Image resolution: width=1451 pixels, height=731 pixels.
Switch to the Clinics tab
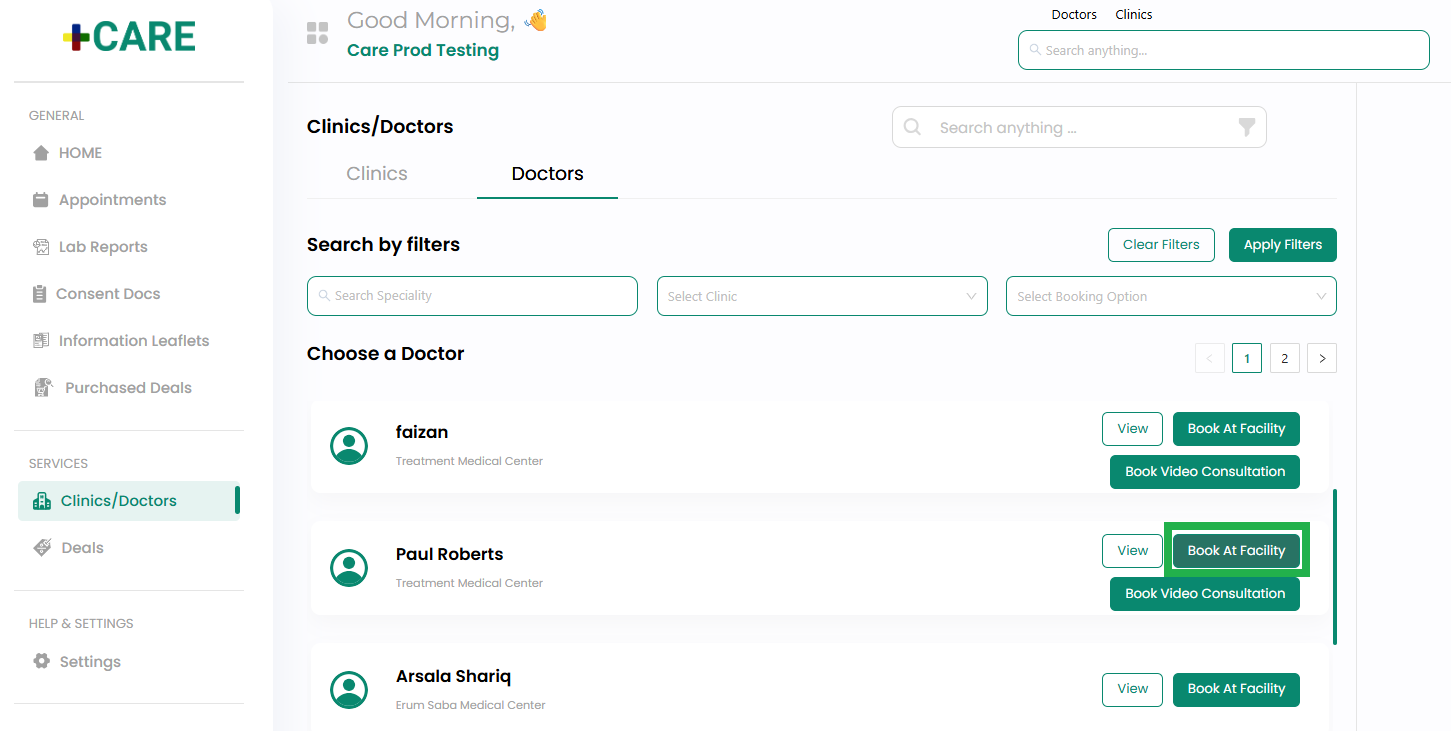pyautogui.click(x=377, y=173)
